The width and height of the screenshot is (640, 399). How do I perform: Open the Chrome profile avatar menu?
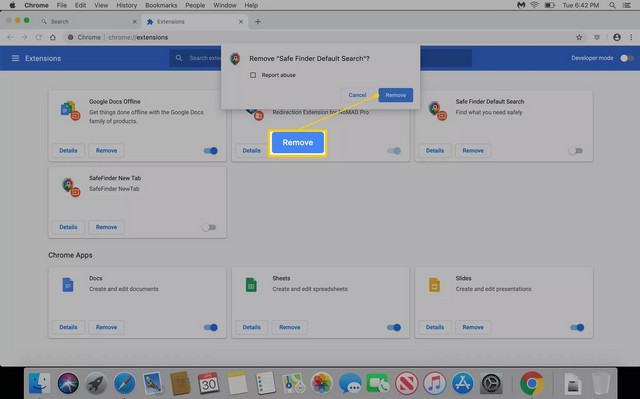pos(617,37)
